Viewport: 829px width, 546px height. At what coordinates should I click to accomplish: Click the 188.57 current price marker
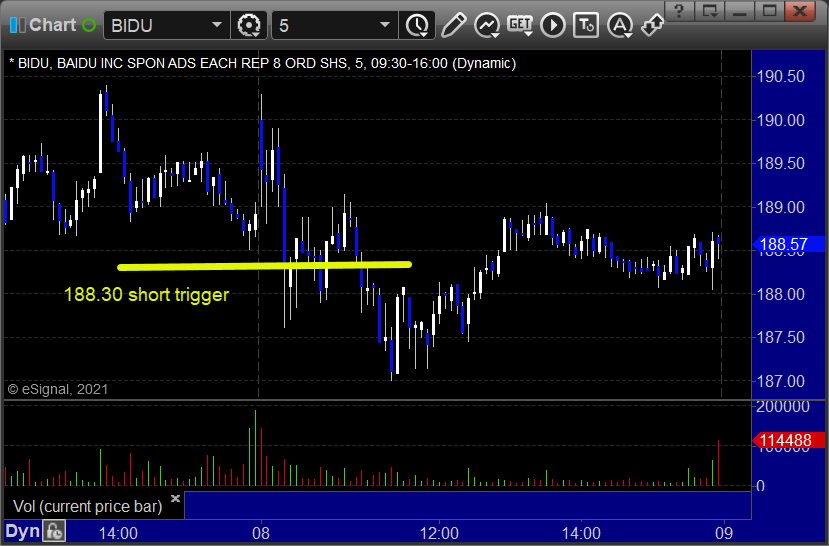click(788, 244)
